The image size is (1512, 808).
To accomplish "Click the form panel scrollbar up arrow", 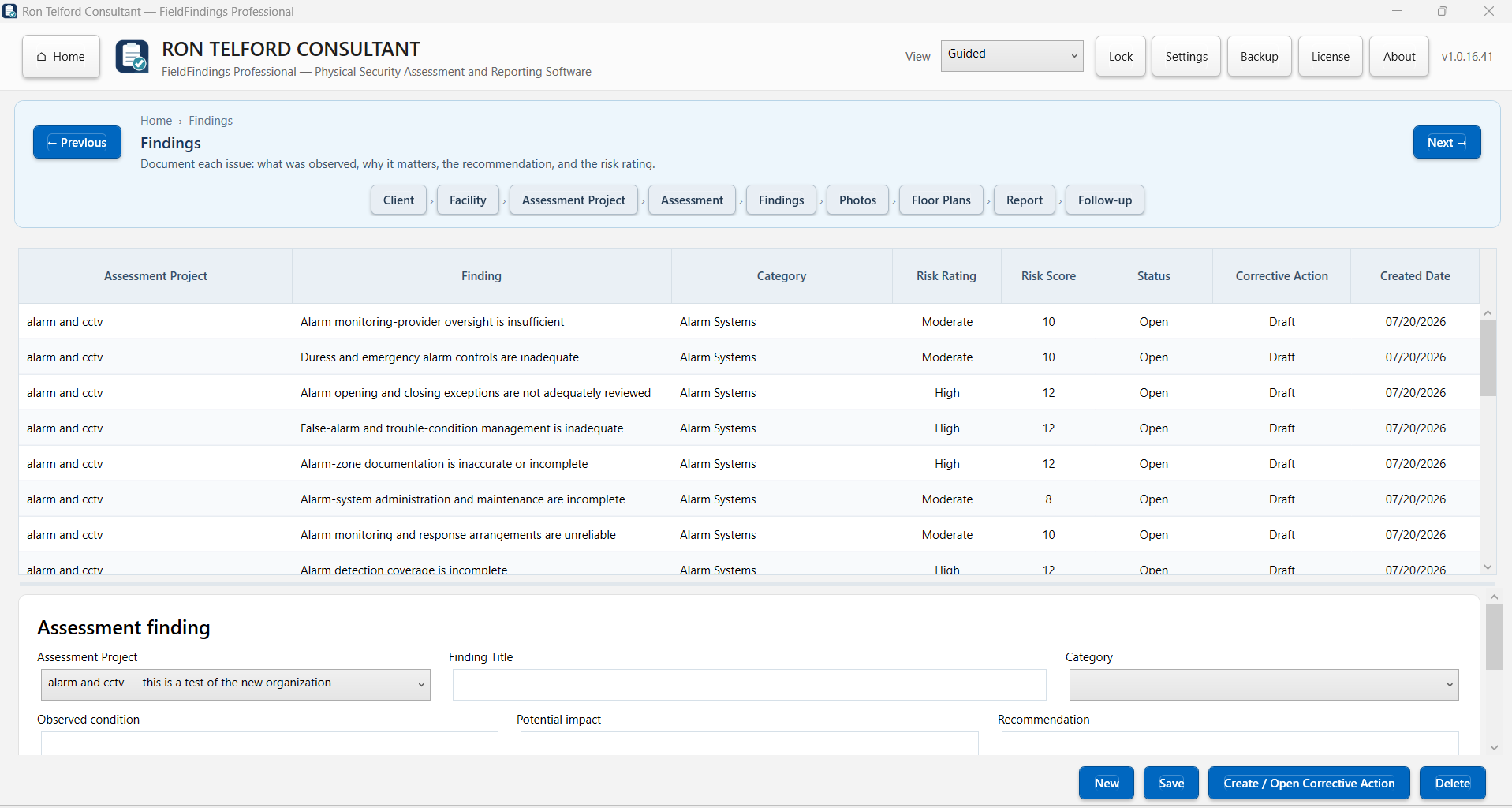I will pyautogui.click(x=1494, y=597).
